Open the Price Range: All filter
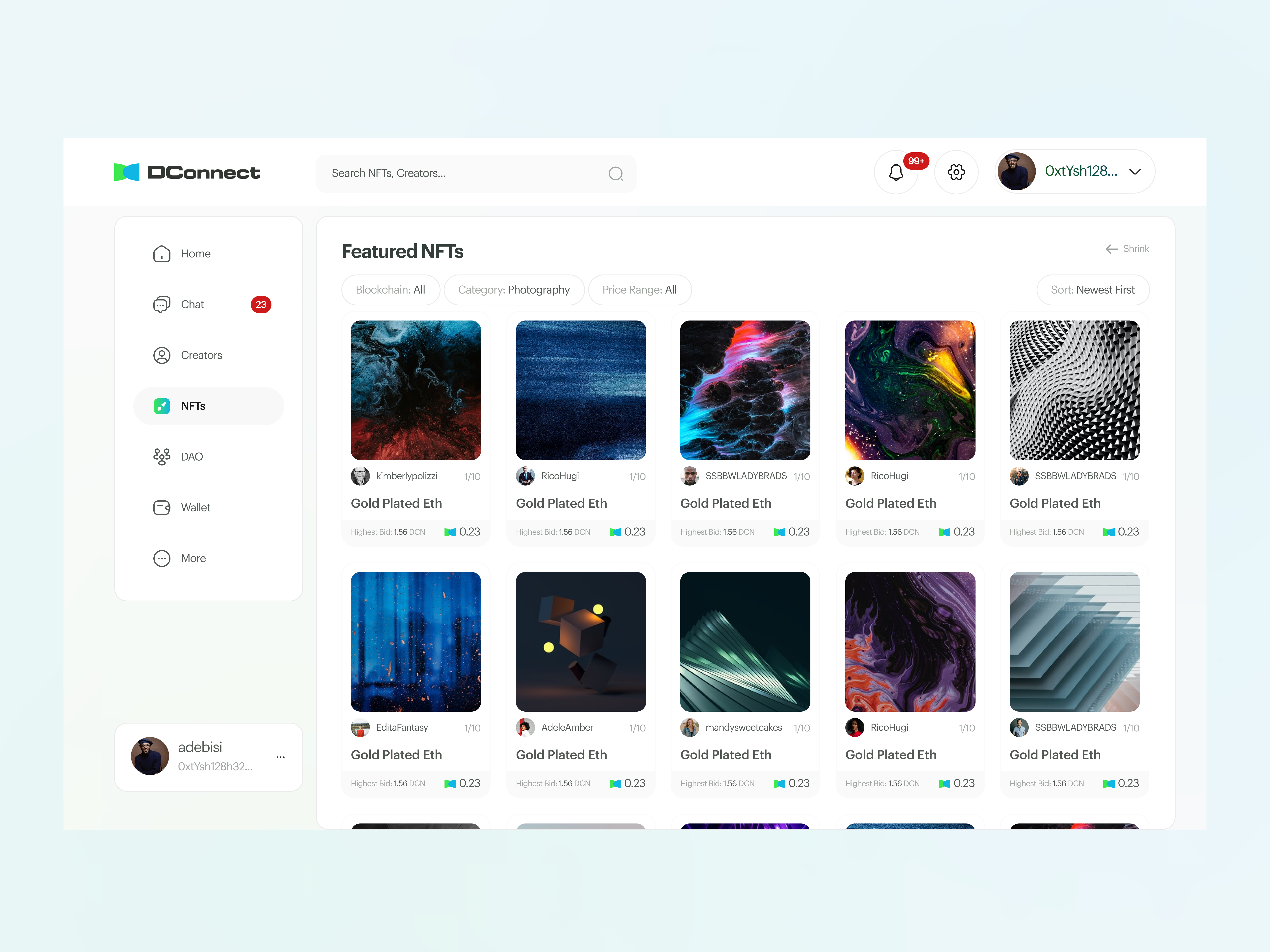 point(640,290)
